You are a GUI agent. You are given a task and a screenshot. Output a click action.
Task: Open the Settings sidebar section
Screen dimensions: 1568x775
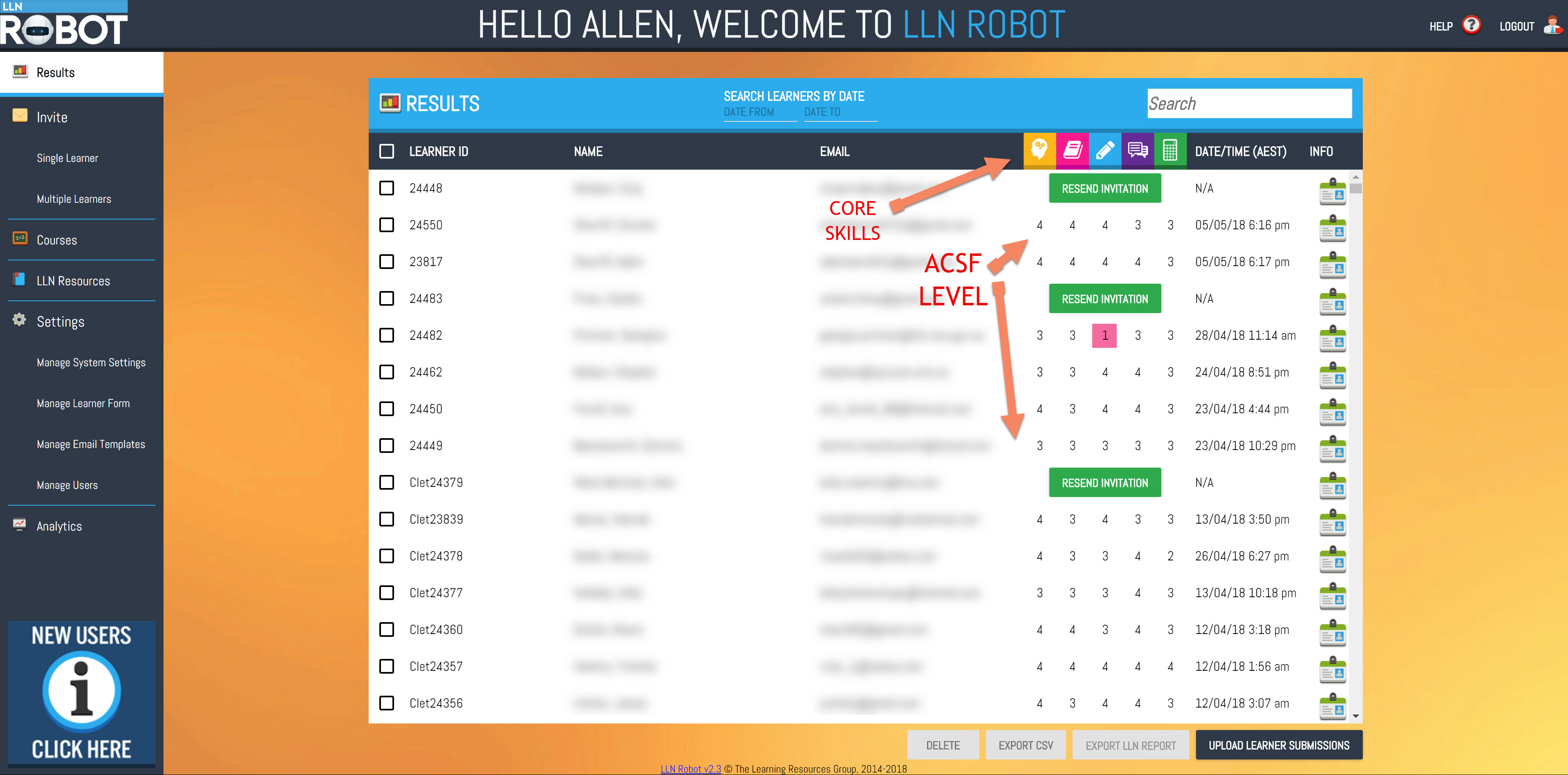82,321
